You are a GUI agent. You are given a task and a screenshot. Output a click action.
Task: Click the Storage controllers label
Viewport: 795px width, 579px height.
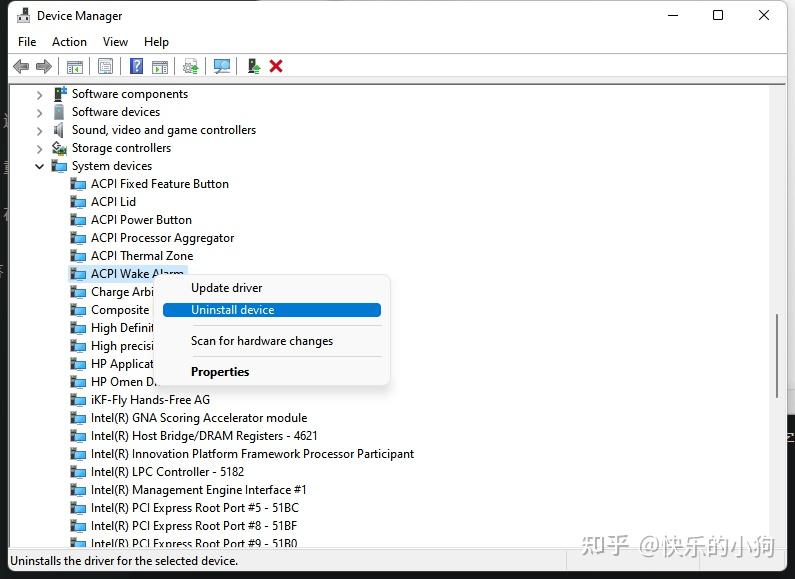121,148
